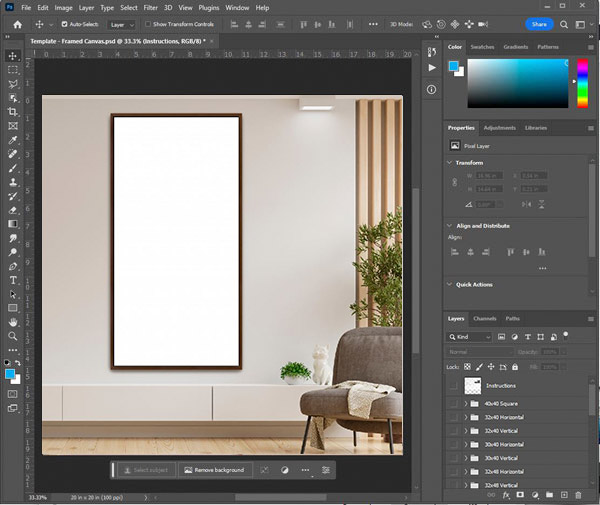600x505 pixels.
Task: Expand the 40x40 Square layer group
Action: (465, 403)
